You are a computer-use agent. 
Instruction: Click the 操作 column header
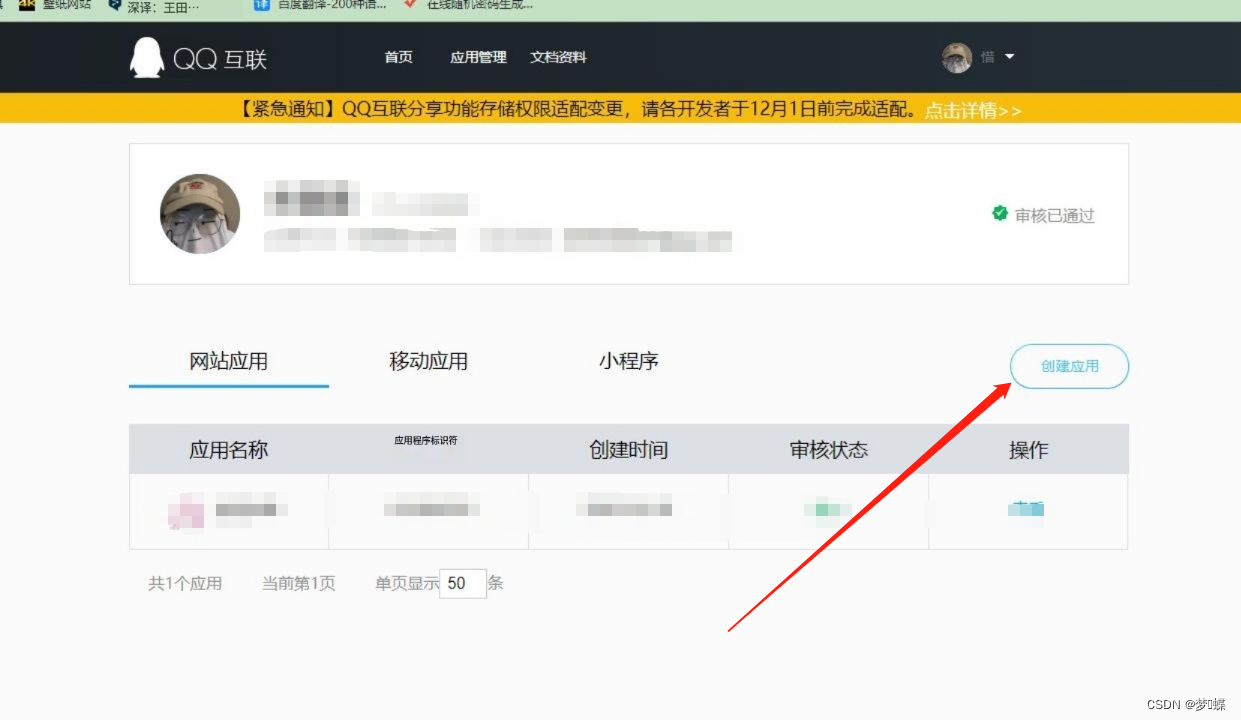1028,450
